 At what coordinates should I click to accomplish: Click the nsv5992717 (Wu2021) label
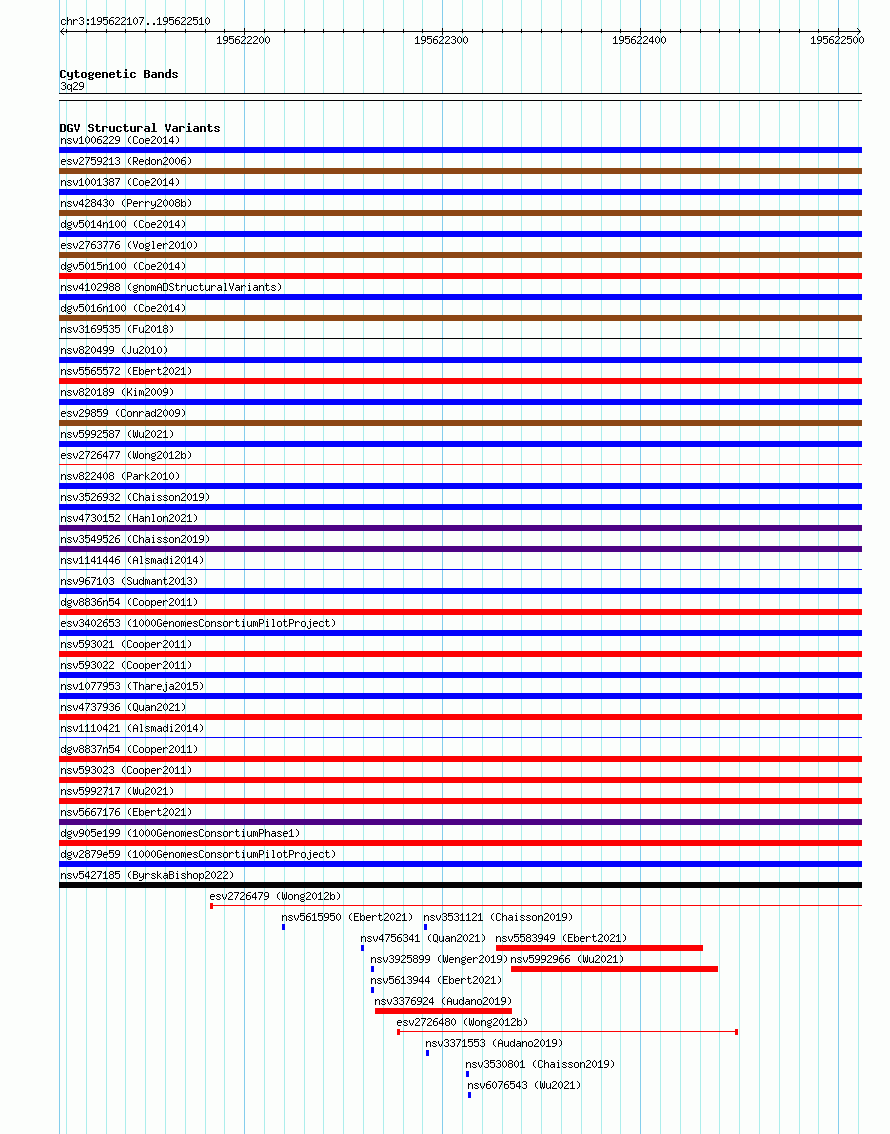pyautogui.click(x=117, y=790)
